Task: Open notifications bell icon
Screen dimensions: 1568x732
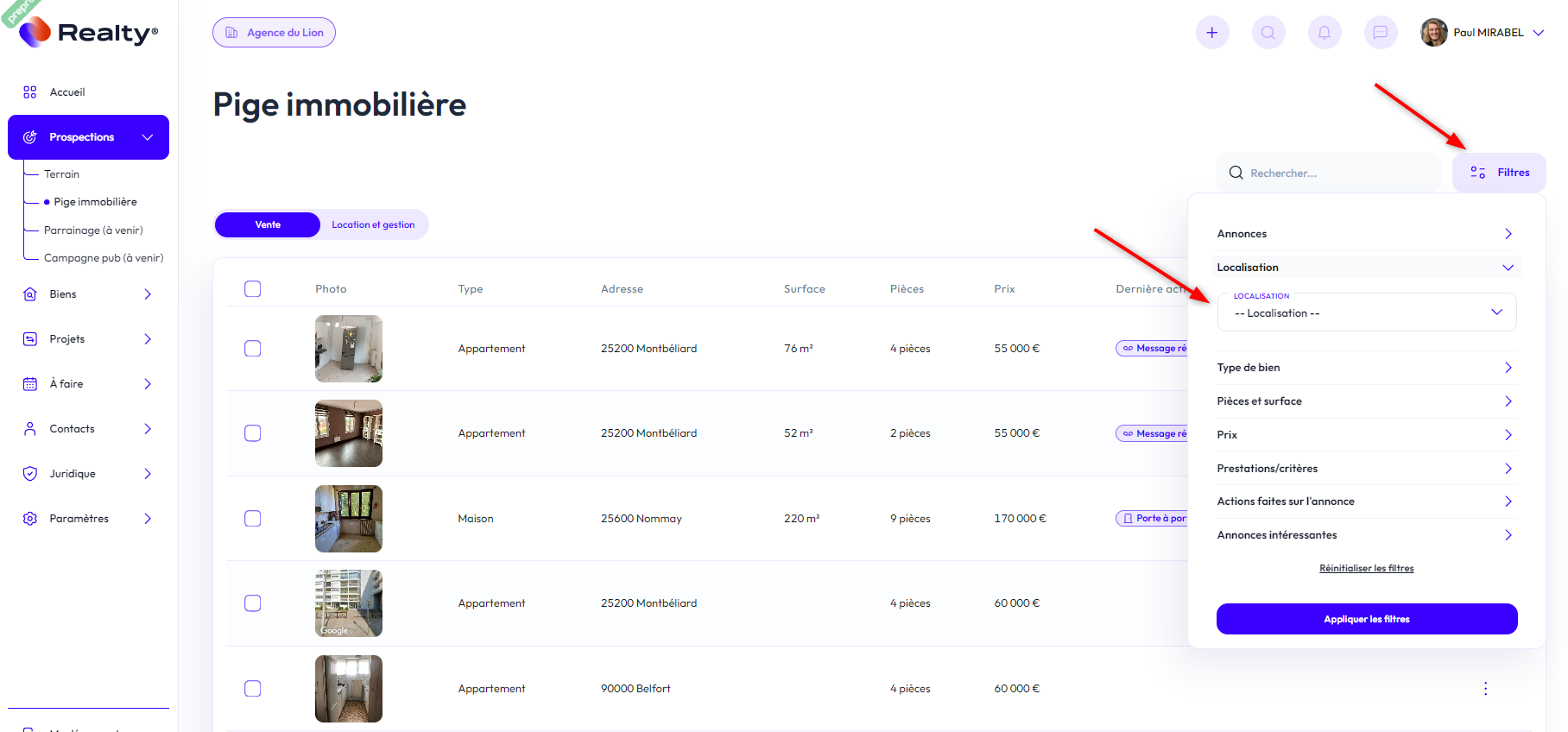Action: pyautogui.click(x=1324, y=33)
